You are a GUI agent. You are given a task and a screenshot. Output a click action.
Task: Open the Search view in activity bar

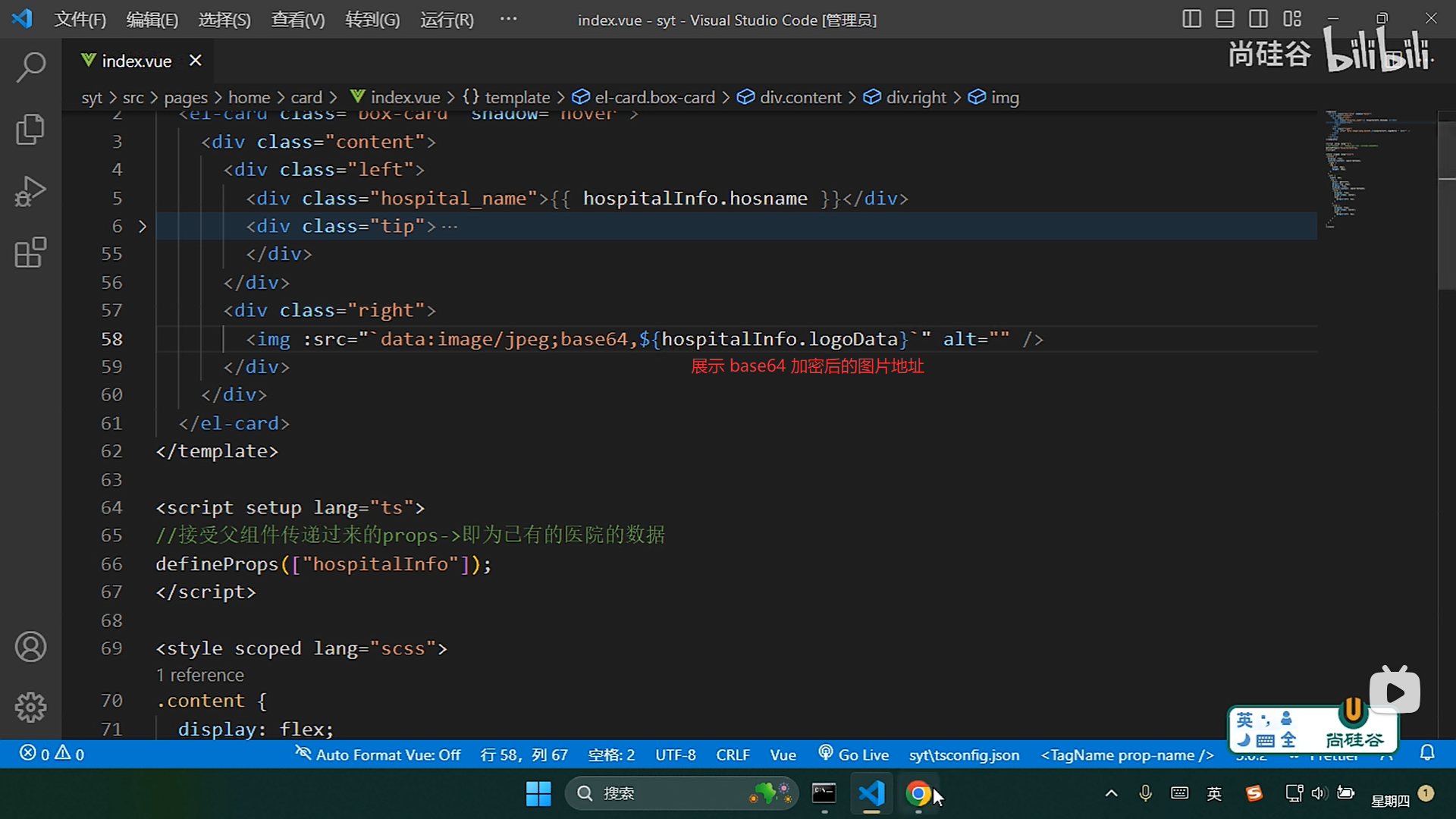[30, 67]
